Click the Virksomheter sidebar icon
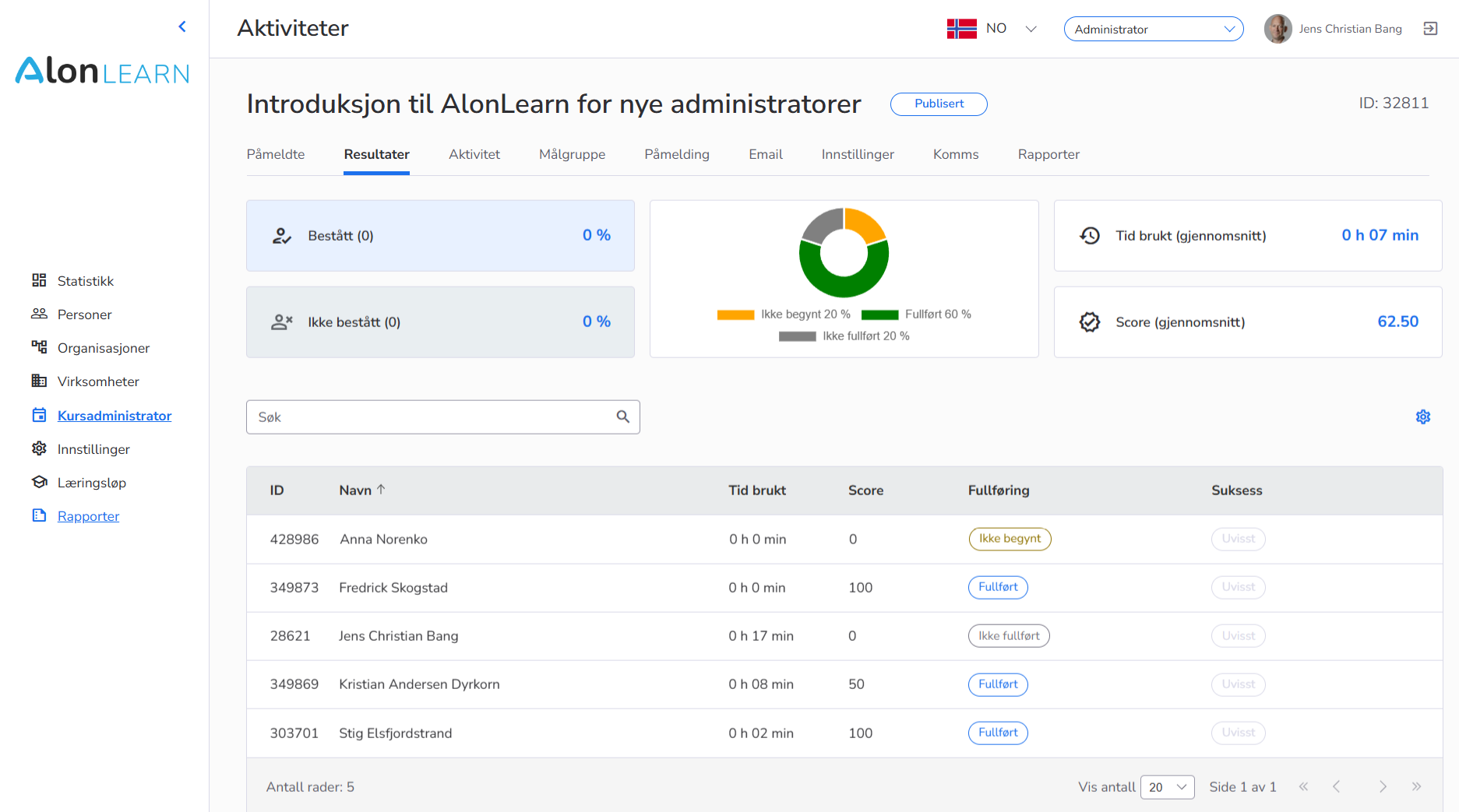 pyautogui.click(x=39, y=381)
